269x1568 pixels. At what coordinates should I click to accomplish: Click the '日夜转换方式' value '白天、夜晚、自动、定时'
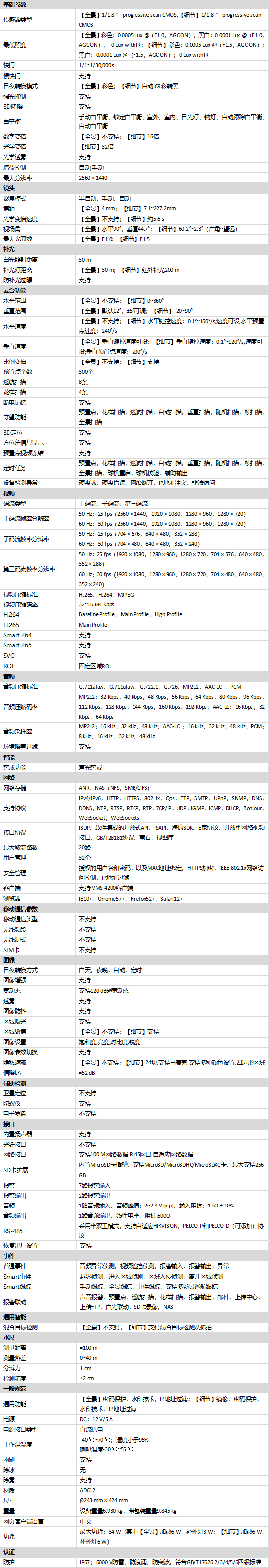click(x=110, y=971)
